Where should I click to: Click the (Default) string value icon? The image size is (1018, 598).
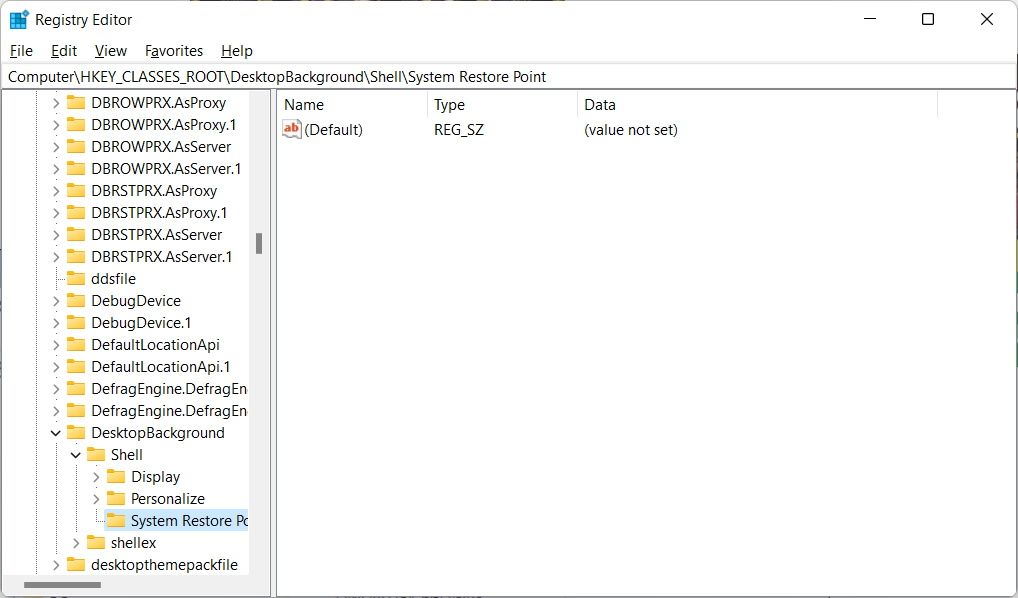tap(291, 129)
